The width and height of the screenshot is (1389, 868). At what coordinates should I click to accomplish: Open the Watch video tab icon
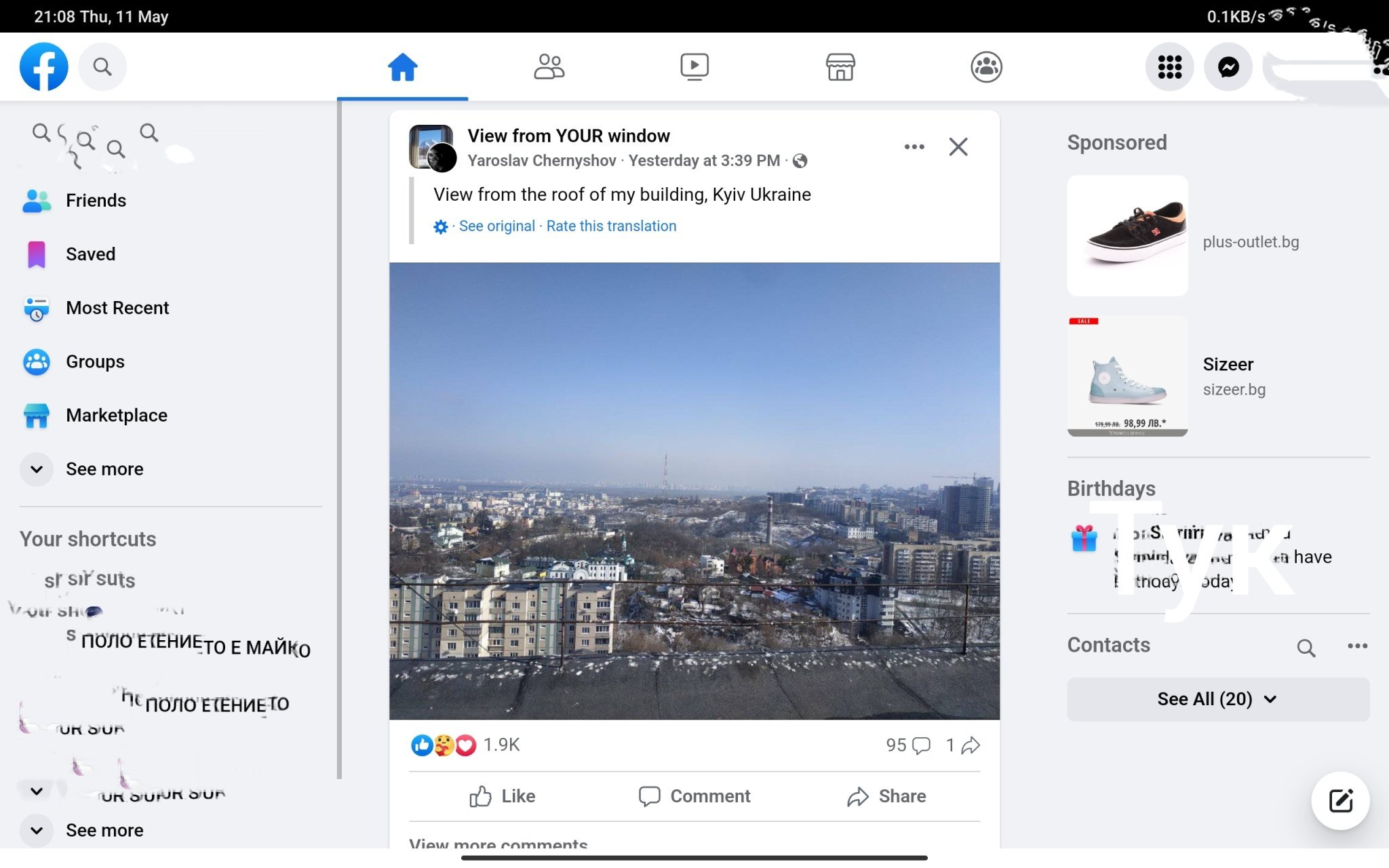coord(694,66)
